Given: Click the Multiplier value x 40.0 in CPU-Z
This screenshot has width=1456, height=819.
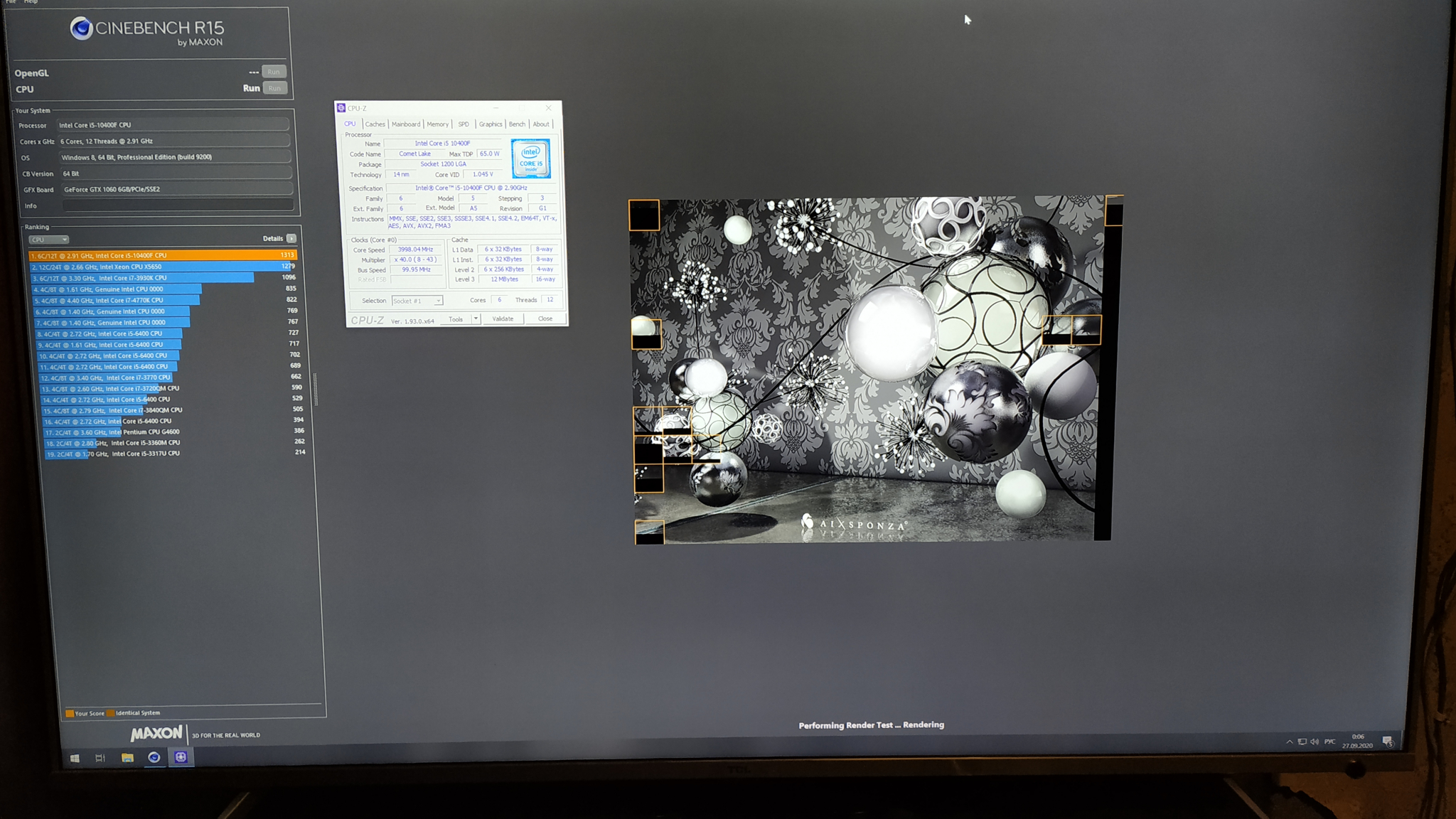Looking at the screenshot, I should tap(415, 259).
